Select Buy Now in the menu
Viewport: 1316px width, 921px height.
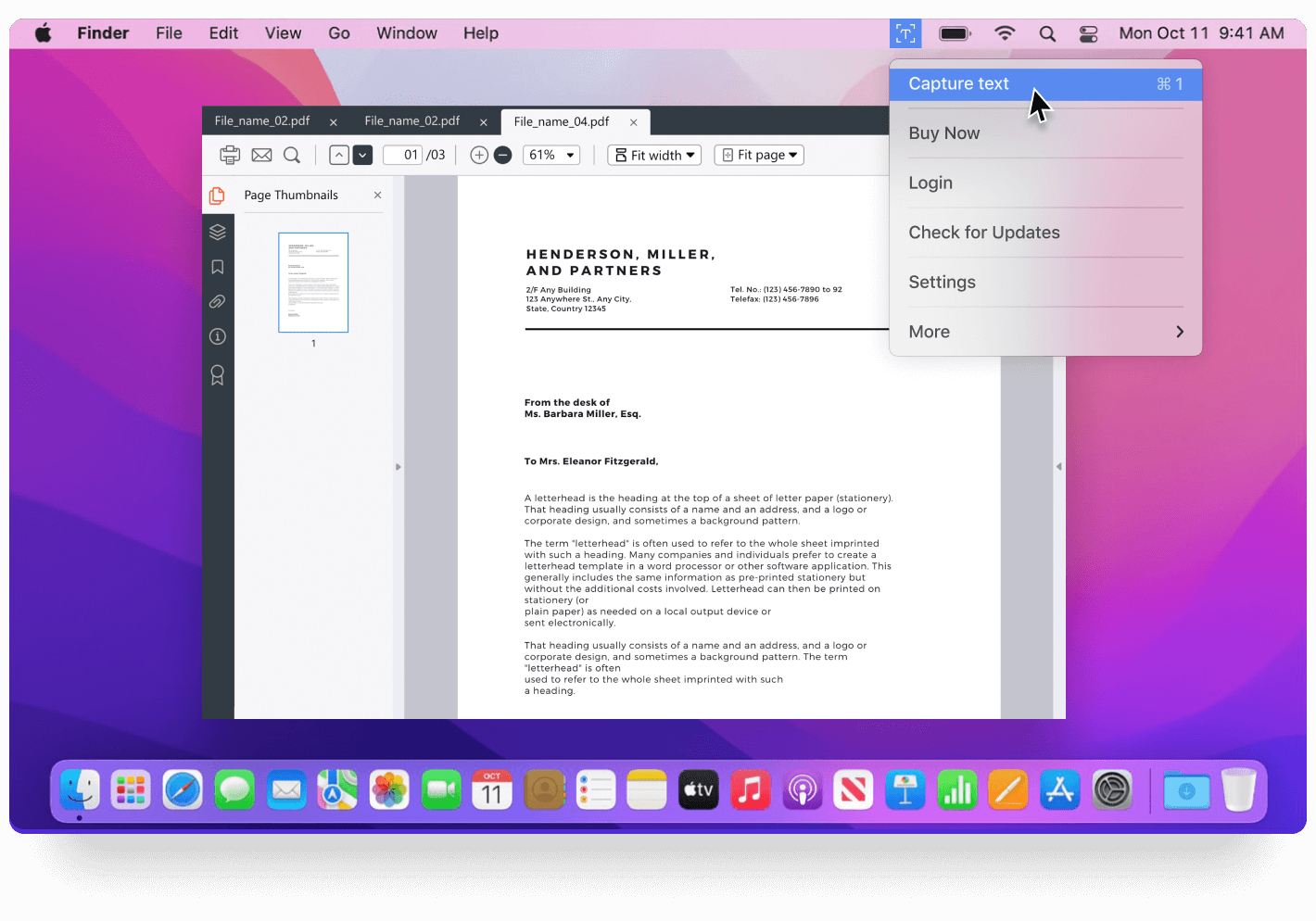point(943,132)
